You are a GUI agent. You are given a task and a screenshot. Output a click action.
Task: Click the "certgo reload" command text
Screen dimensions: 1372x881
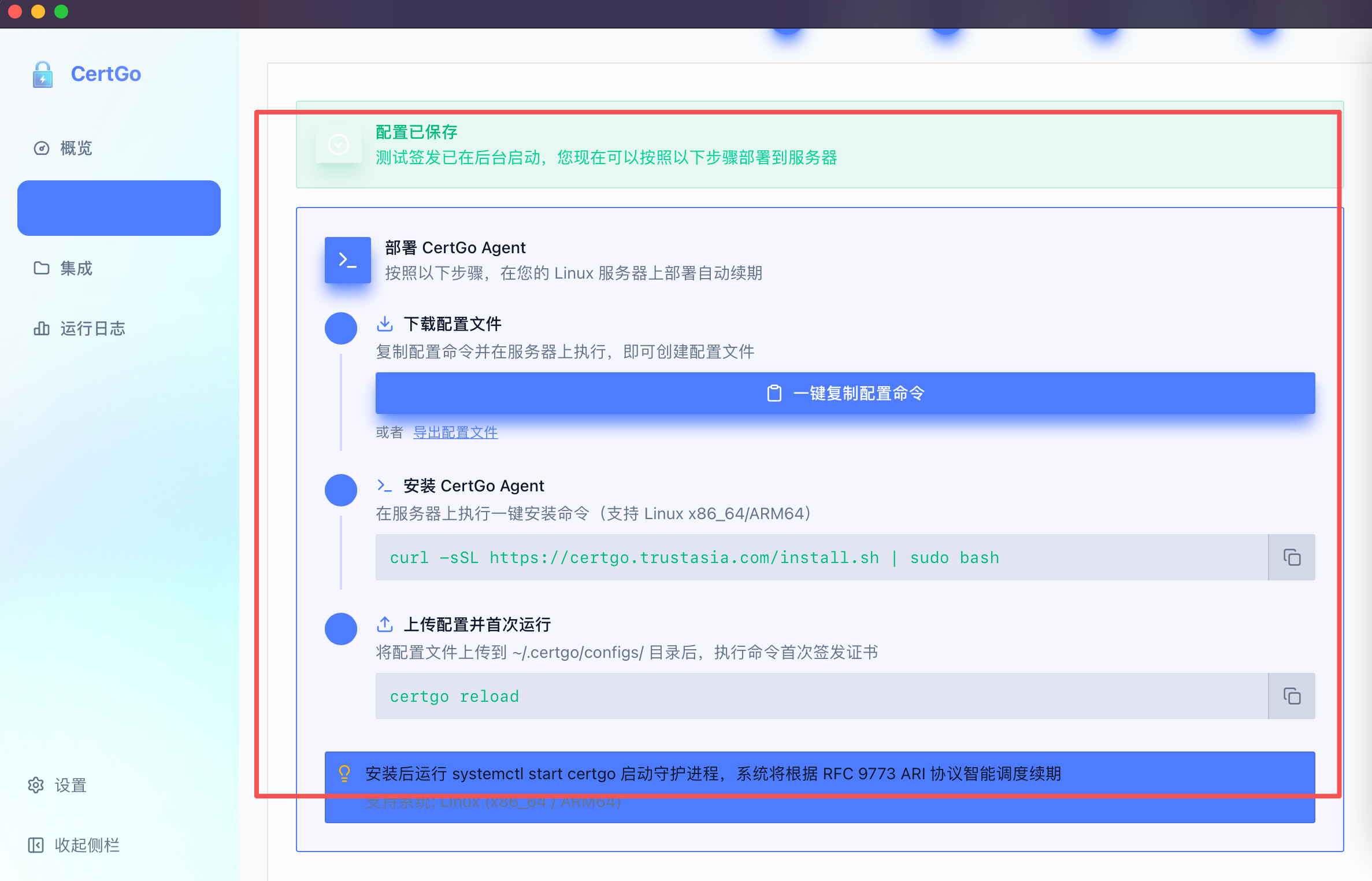(x=454, y=697)
